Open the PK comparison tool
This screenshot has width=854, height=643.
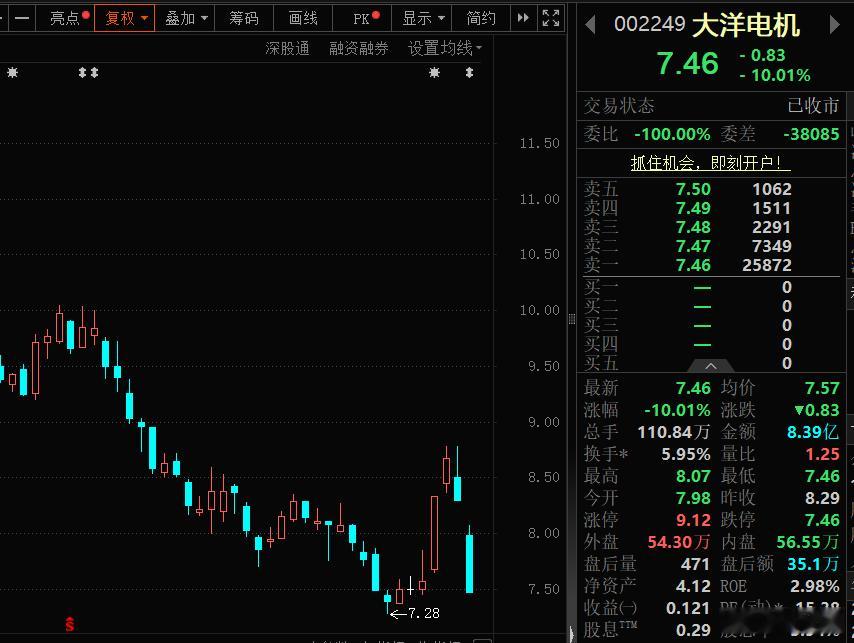(x=362, y=18)
